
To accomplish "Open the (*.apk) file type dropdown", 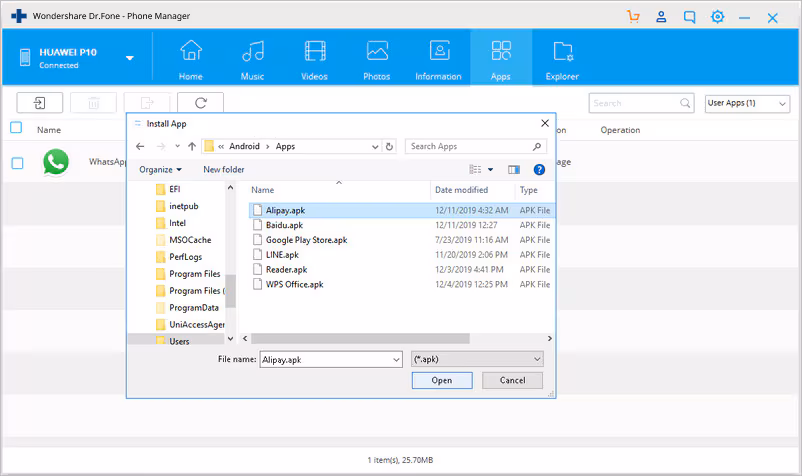I will [477, 359].
